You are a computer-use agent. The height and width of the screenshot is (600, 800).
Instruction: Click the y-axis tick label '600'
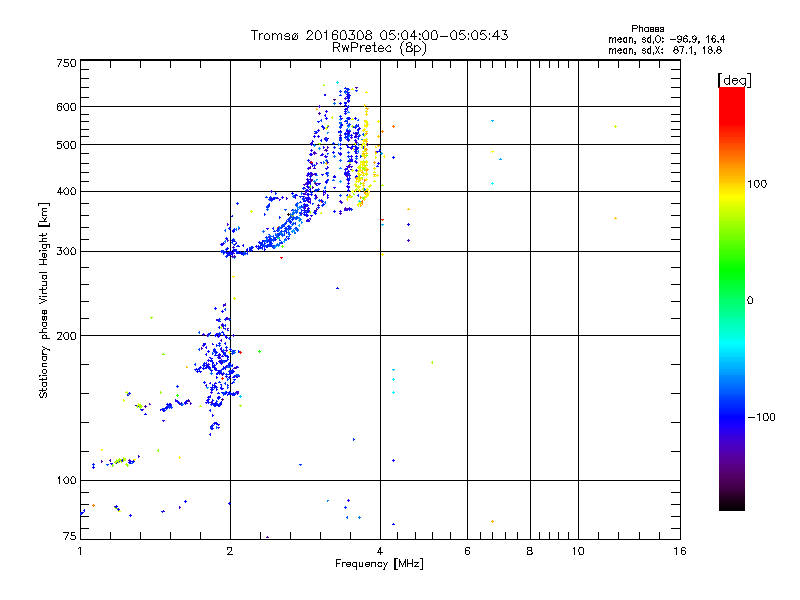(67, 107)
